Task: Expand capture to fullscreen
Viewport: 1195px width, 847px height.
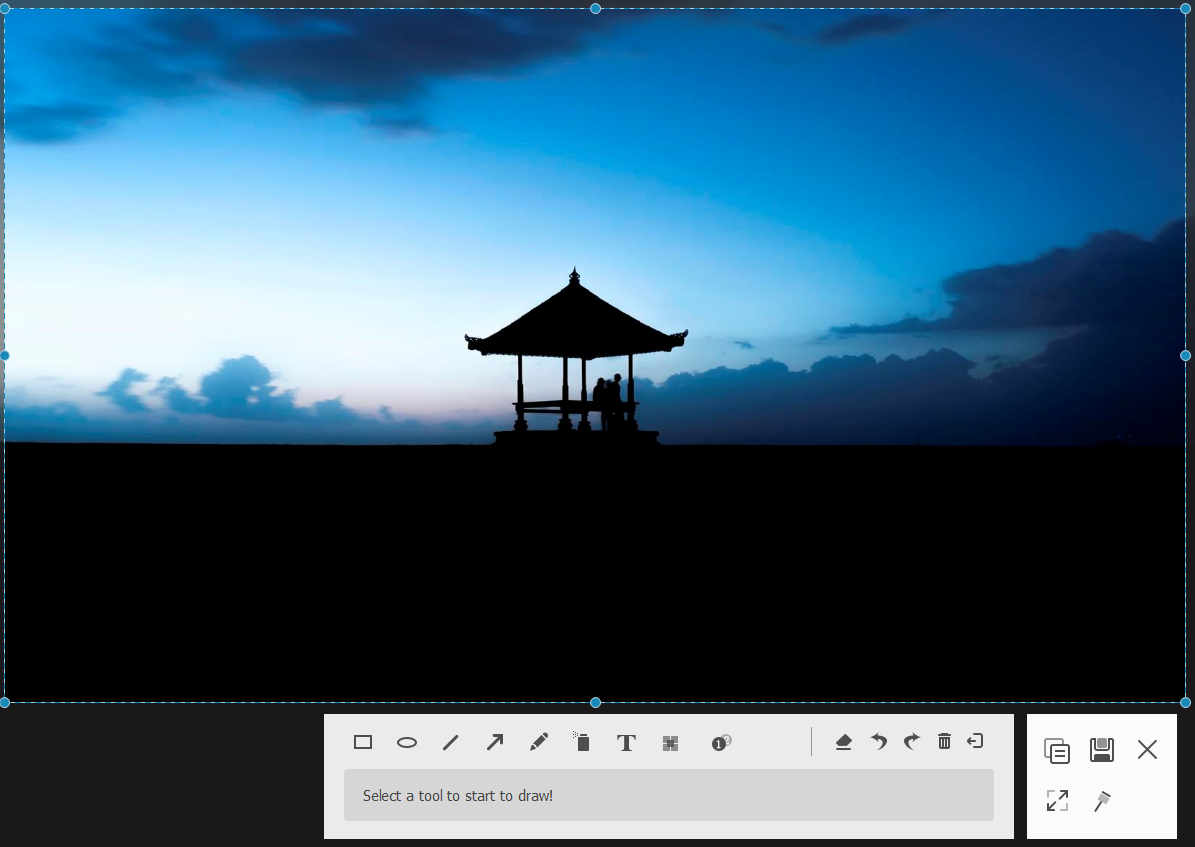Action: click(x=1057, y=800)
